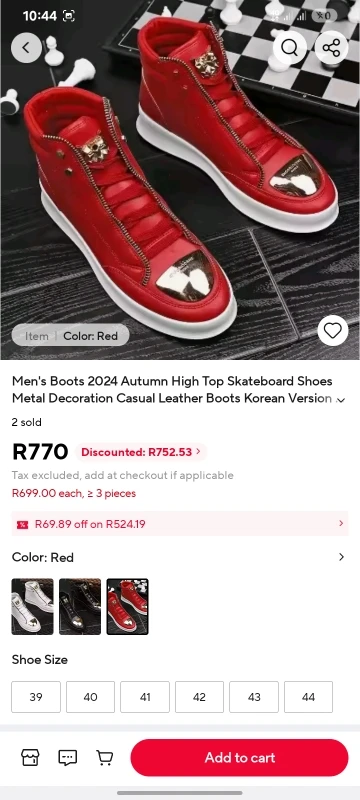Select shoe size 39
Image resolution: width=360 pixels, height=800 pixels.
pos(36,696)
